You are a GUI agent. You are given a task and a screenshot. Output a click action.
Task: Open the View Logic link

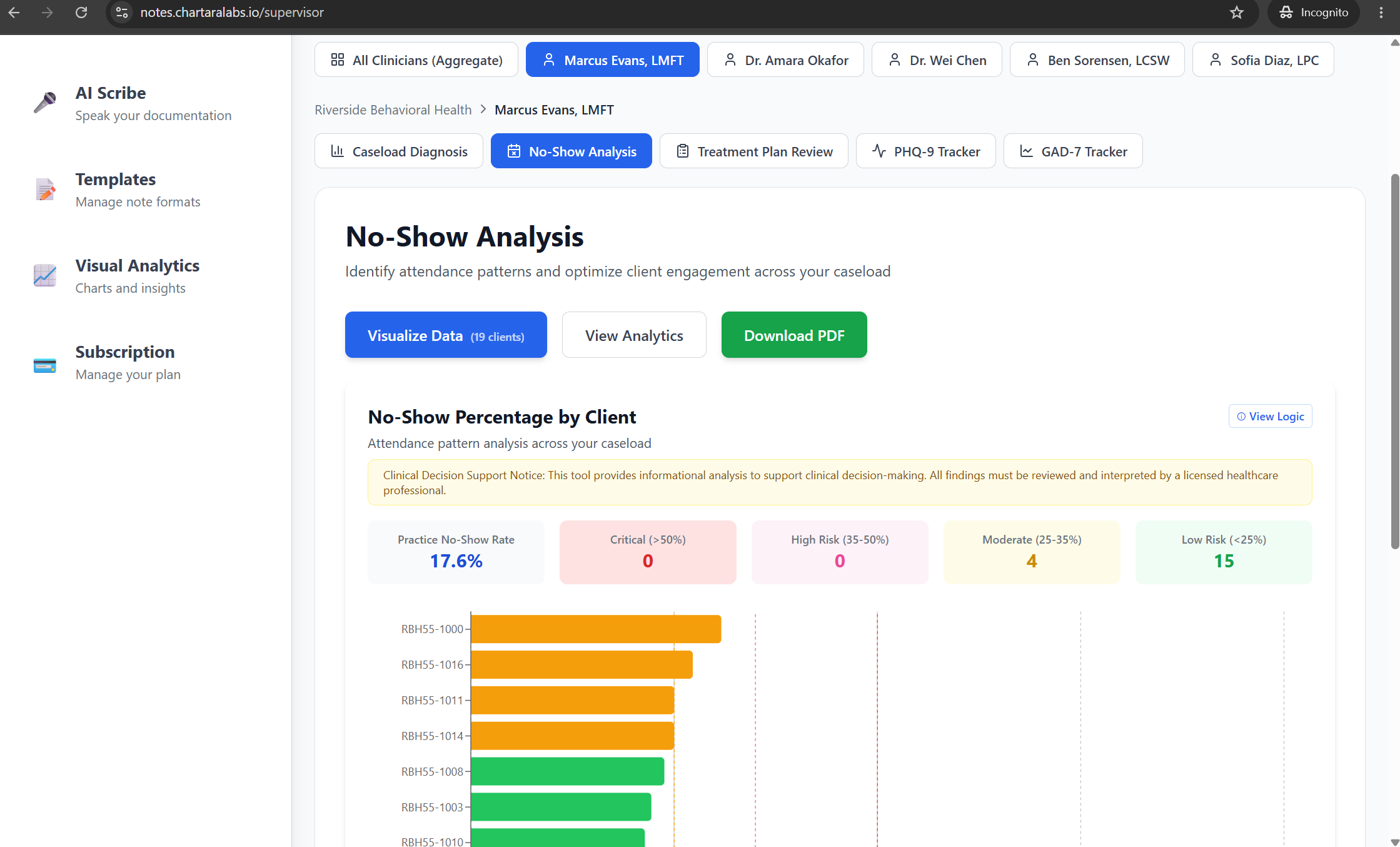tap(1271, 417)
